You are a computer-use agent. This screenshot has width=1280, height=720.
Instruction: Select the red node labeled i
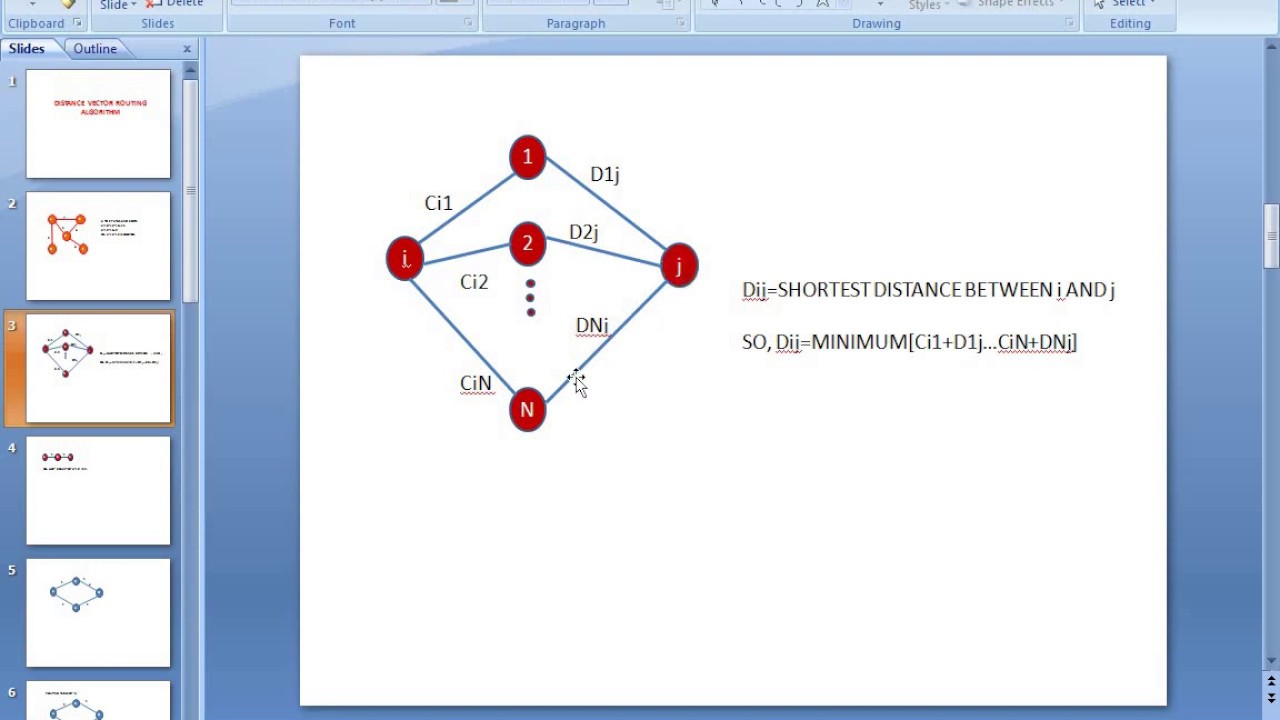tap(405, 259)
